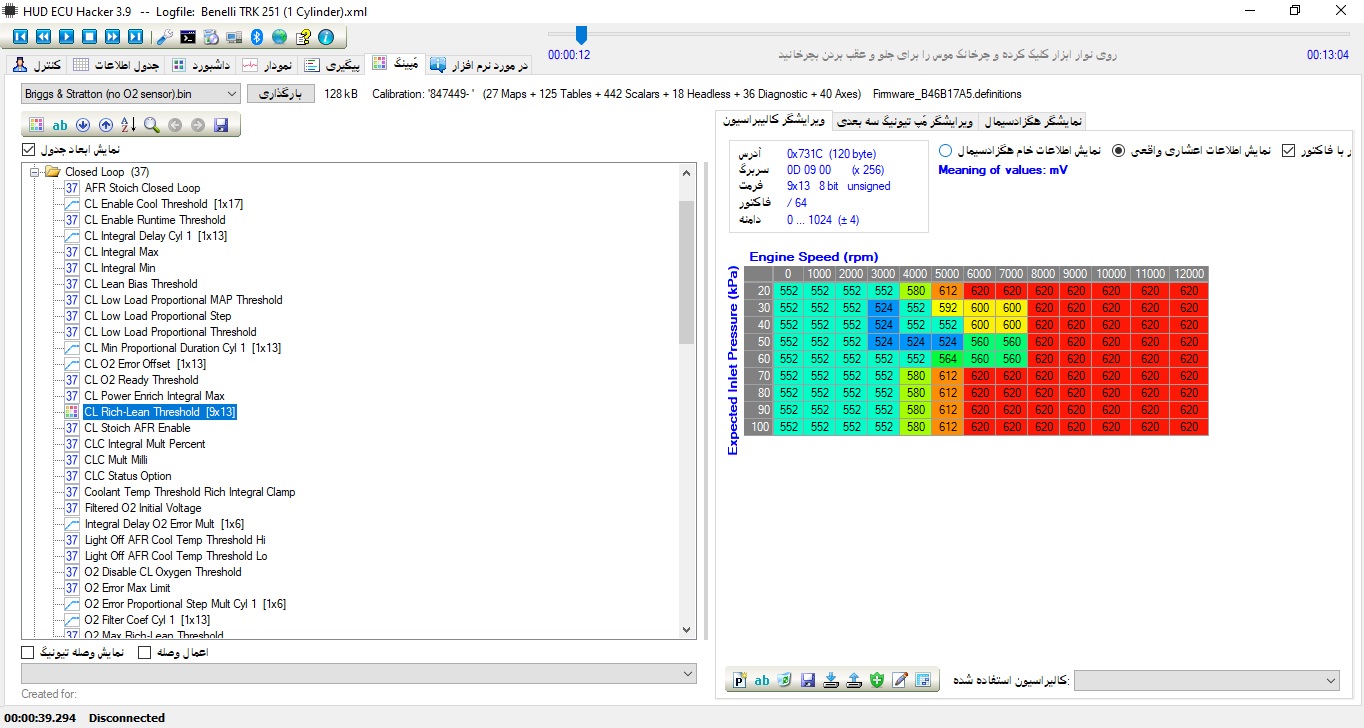Open the در مورد نرم افزار tab
The width and height of the screenshot is (1364, 728).
479,65
